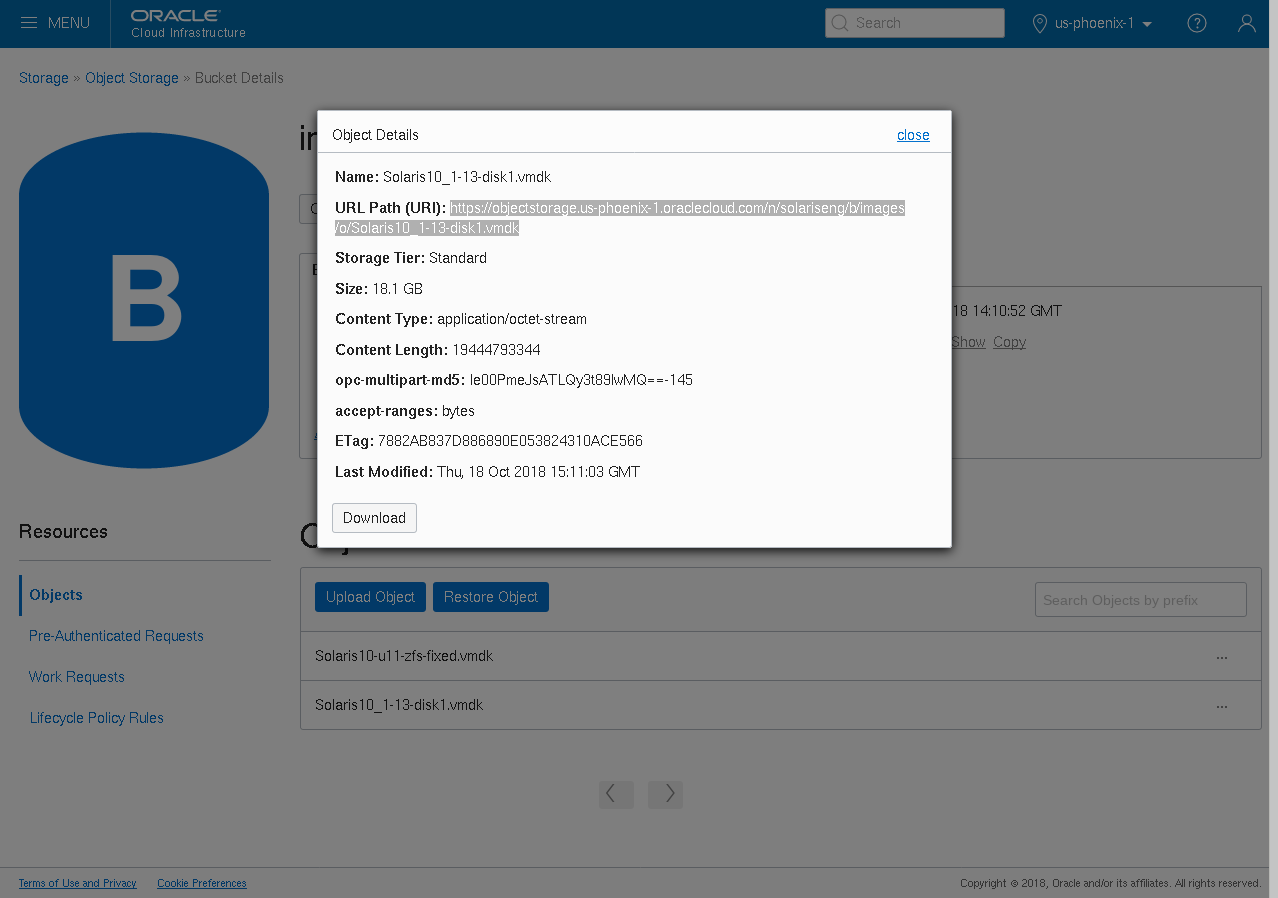This screenshot has height=898, width=1278.
Task: Click the Resources heading
Action: click(63, 531)
